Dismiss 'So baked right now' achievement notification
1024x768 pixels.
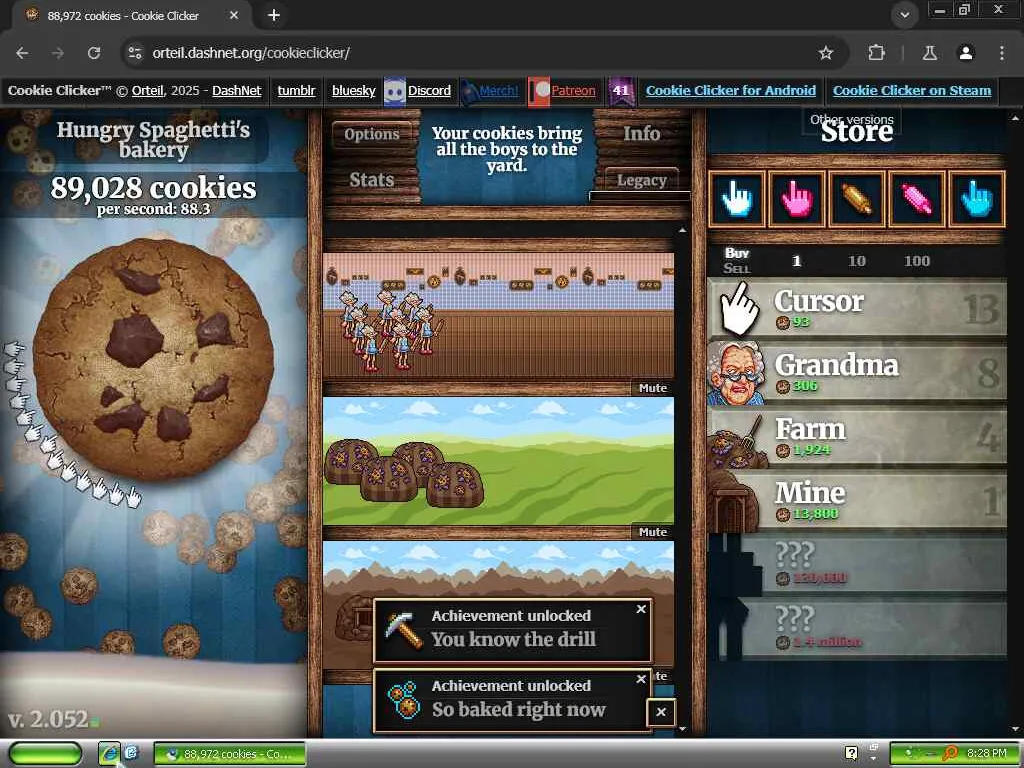click(641, 679)
